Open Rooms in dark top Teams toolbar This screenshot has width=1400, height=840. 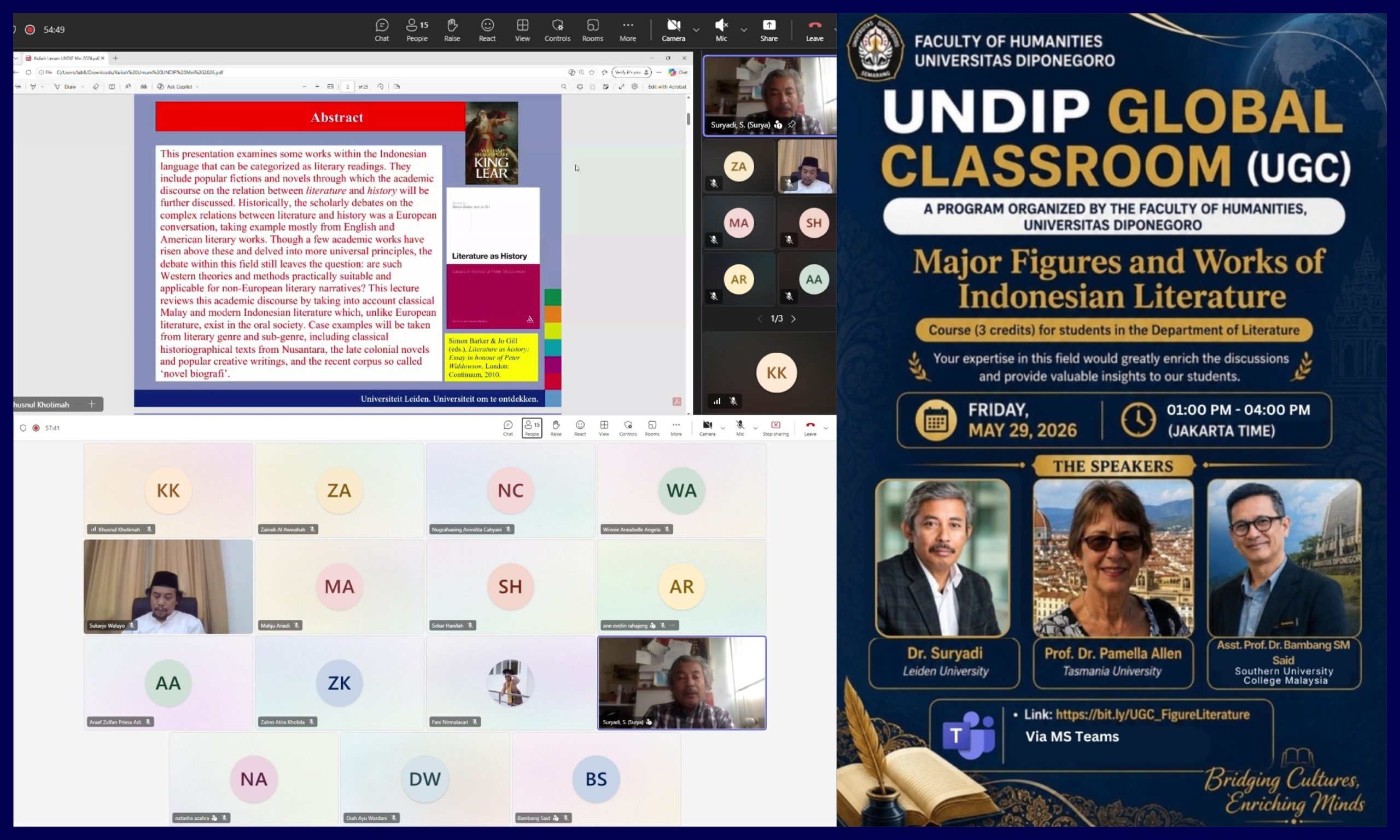click(x=592, y=30)
